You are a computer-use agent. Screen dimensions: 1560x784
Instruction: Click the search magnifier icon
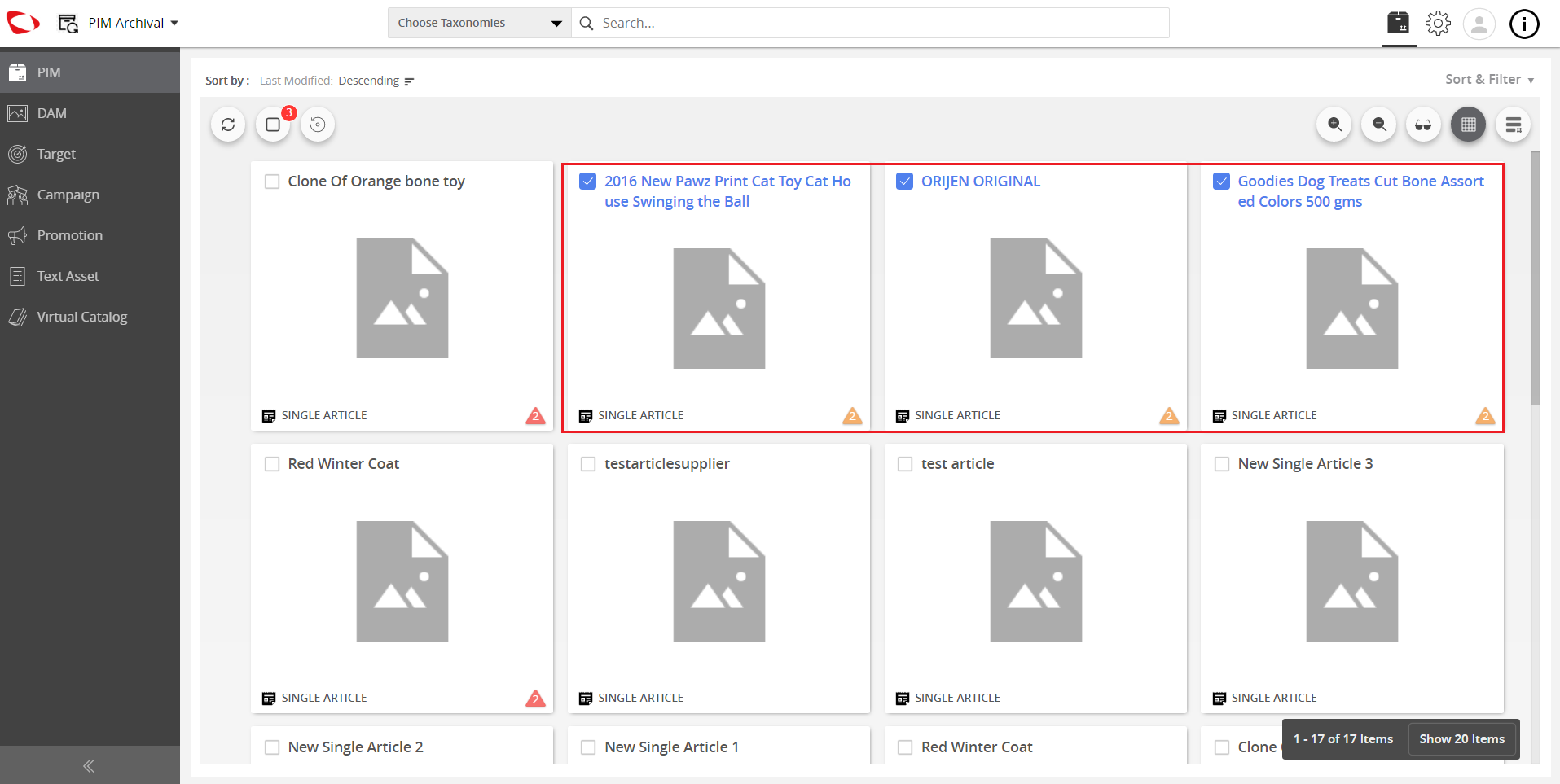pyautogui.click(x=586, y=23)
